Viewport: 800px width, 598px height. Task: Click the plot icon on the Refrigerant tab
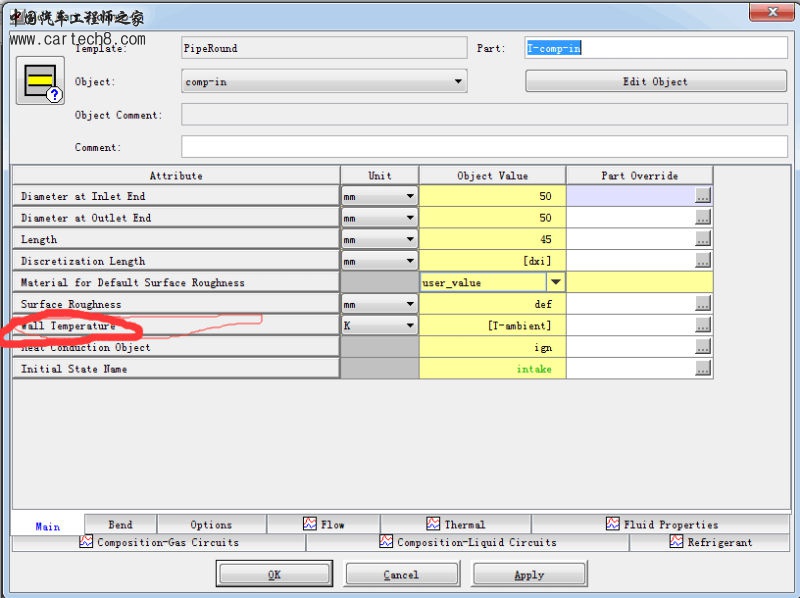point(676,541)
